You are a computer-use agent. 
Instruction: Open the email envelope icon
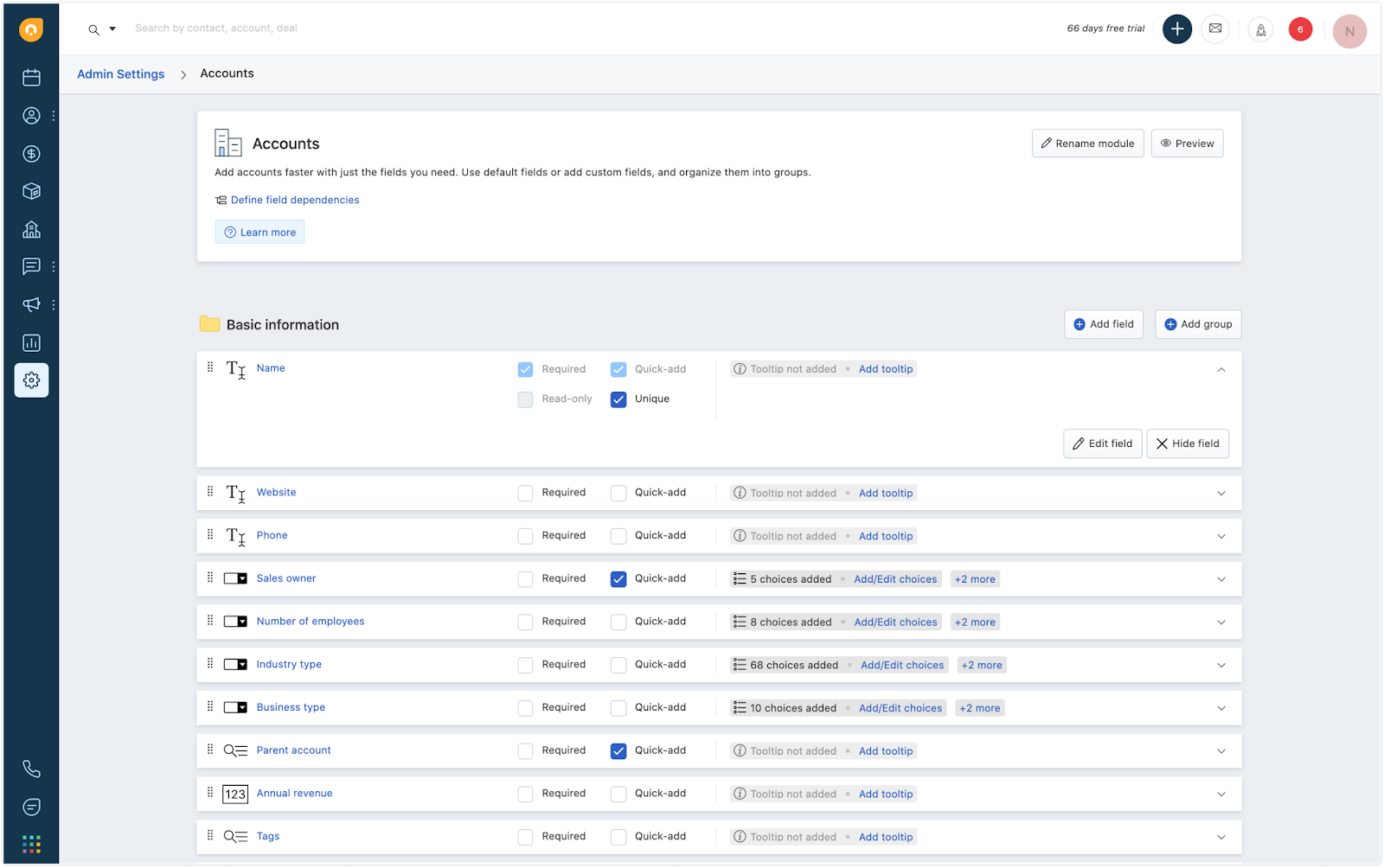coord(1215,29)
